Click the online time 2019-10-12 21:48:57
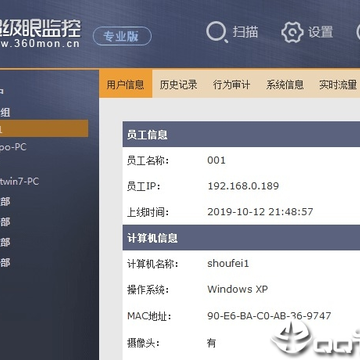Viewport: 360px width, 360px height. pyautogui.click(x=260, y=212)
